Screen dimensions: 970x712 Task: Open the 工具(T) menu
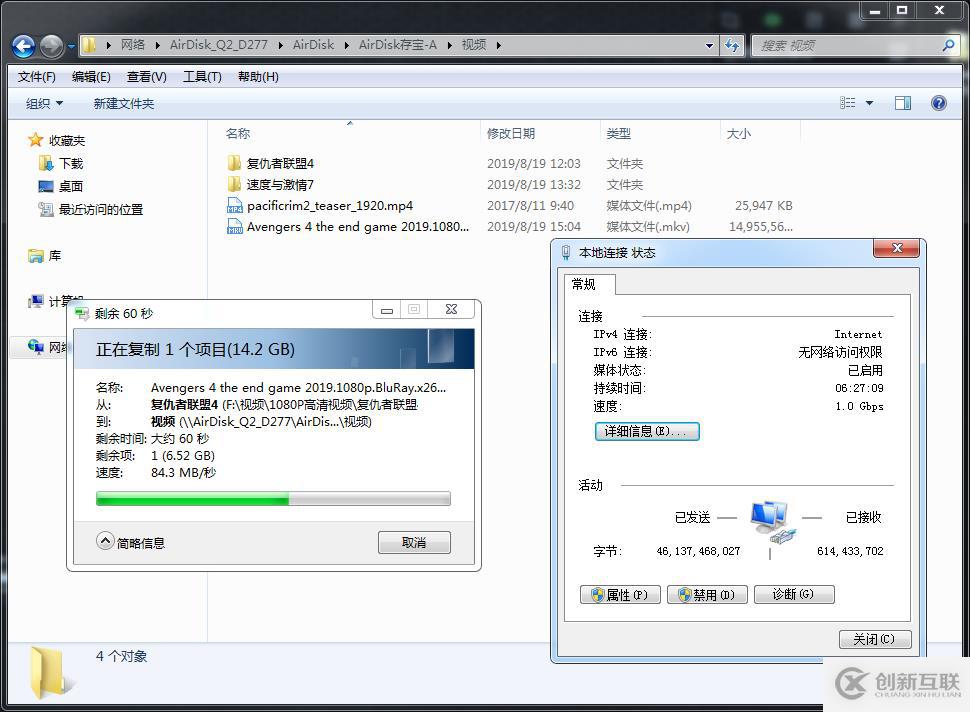[x=202, y=77]
